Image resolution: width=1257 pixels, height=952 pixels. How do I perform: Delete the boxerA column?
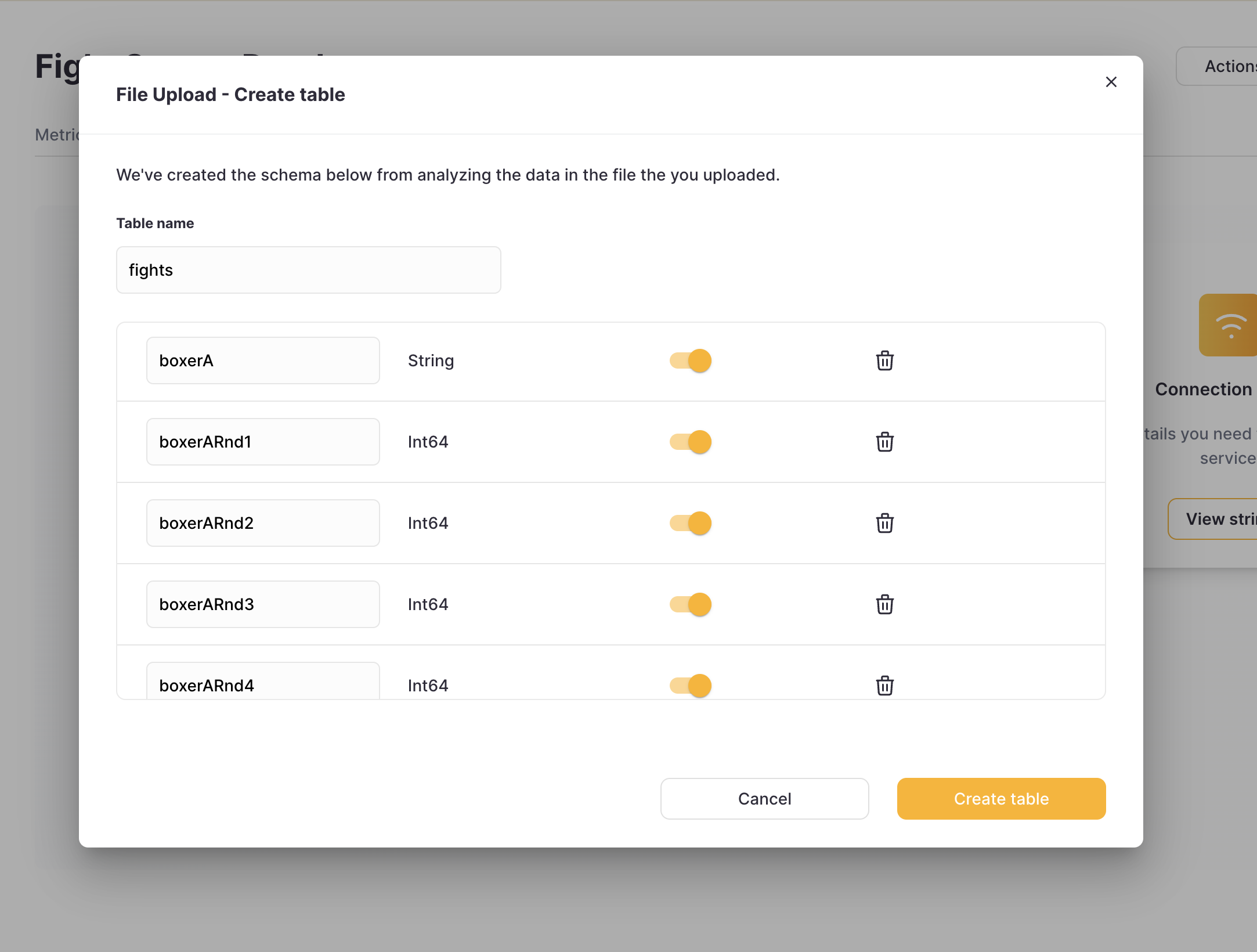[x=884, y=360]
